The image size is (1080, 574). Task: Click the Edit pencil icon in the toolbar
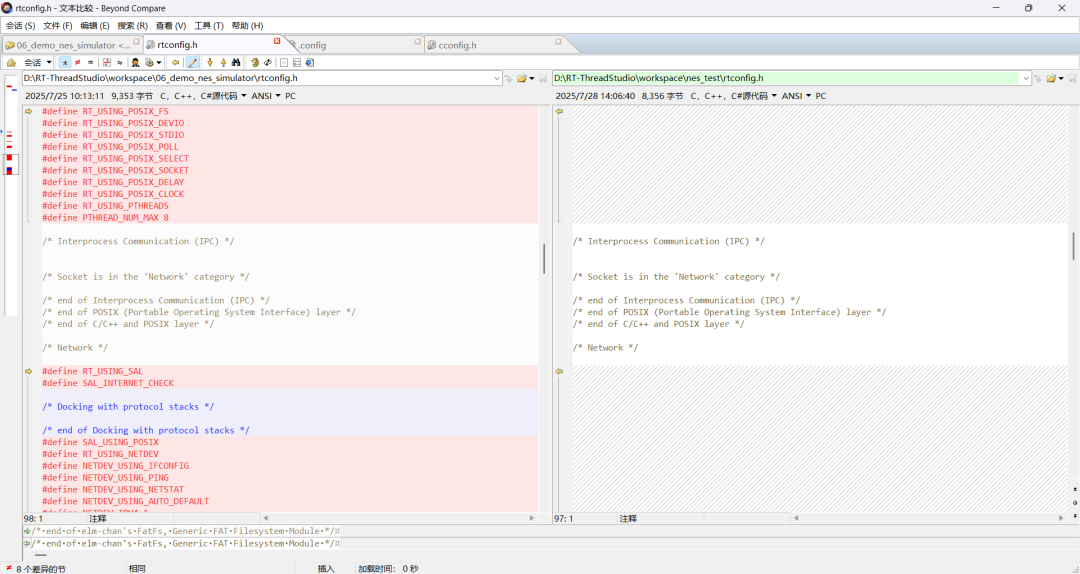coord(192,62)
